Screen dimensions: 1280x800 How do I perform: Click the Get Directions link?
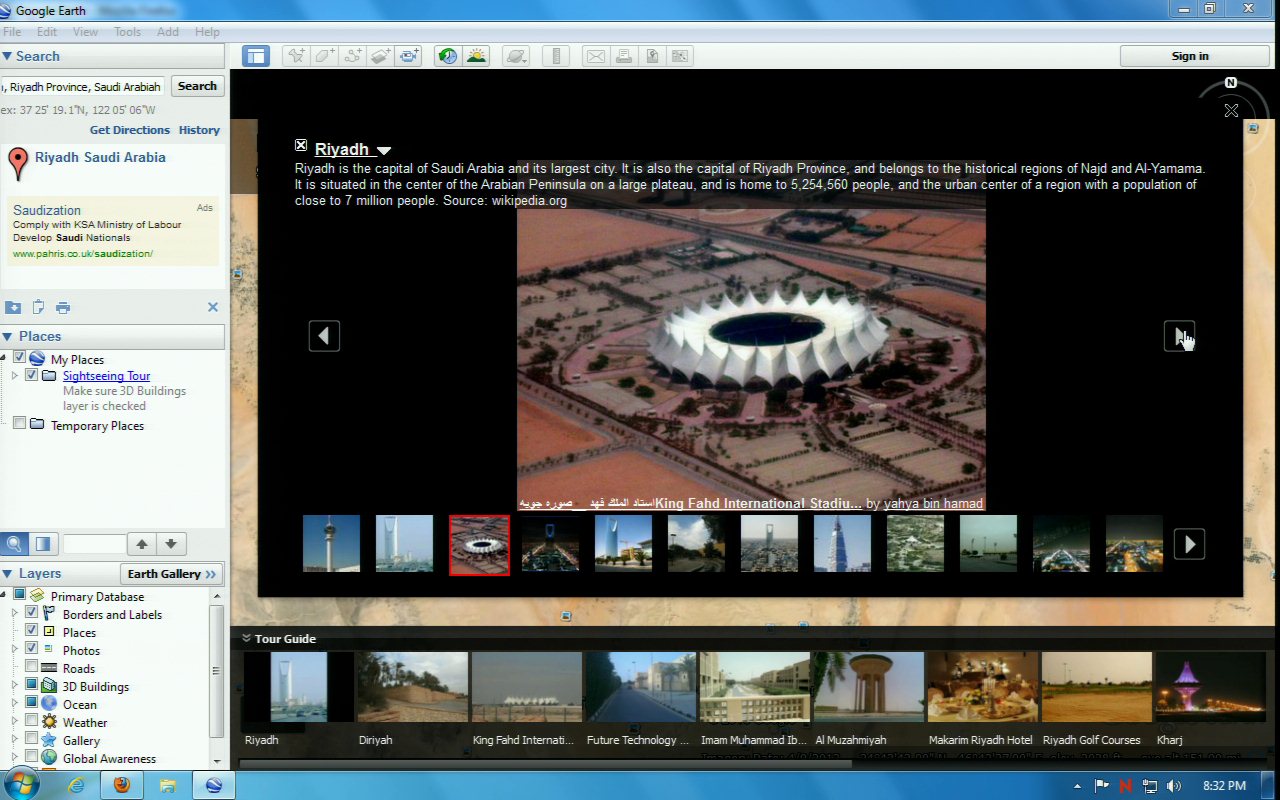coord(130,130)
